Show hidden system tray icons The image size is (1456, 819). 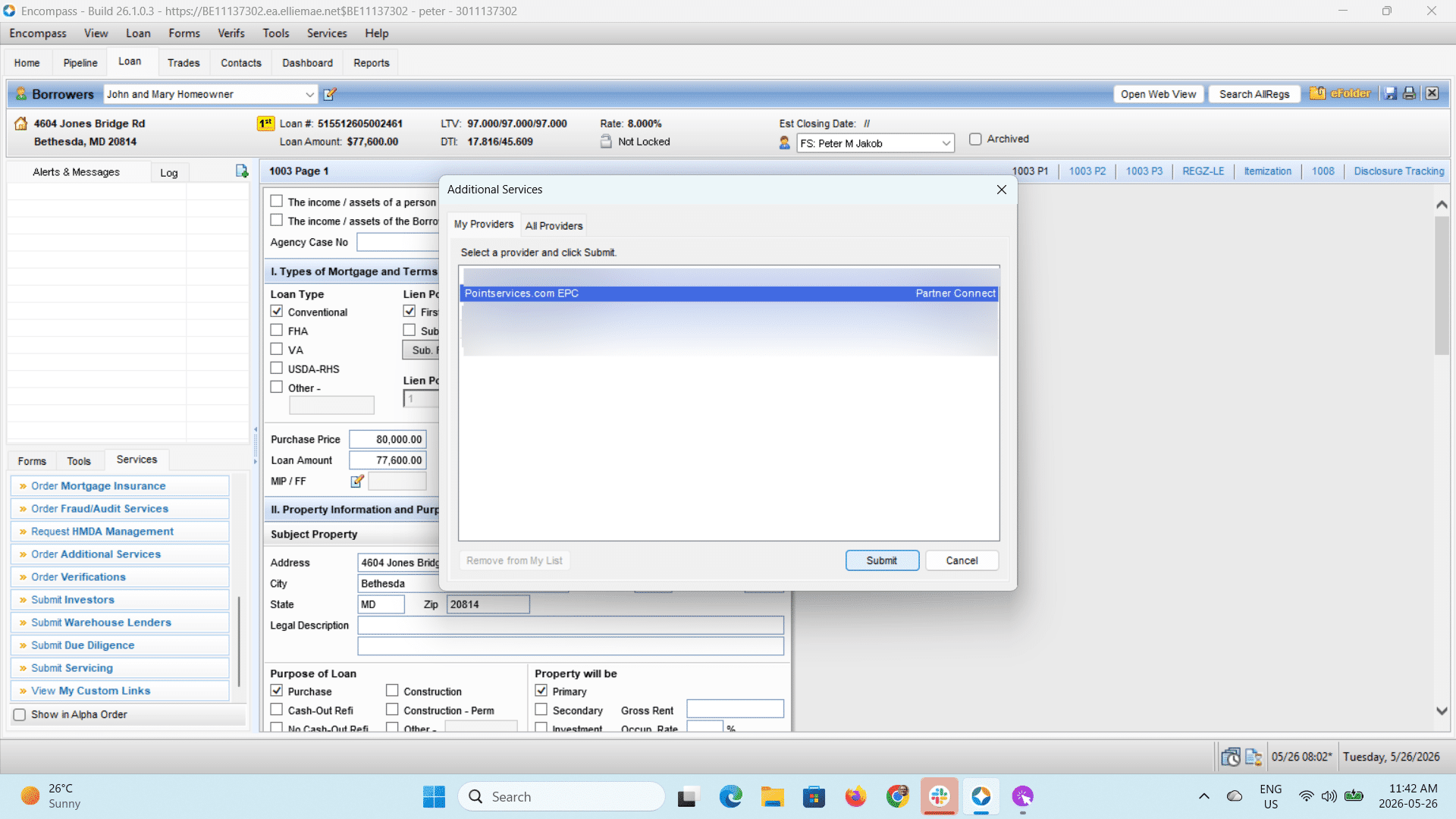[1203, 796]
